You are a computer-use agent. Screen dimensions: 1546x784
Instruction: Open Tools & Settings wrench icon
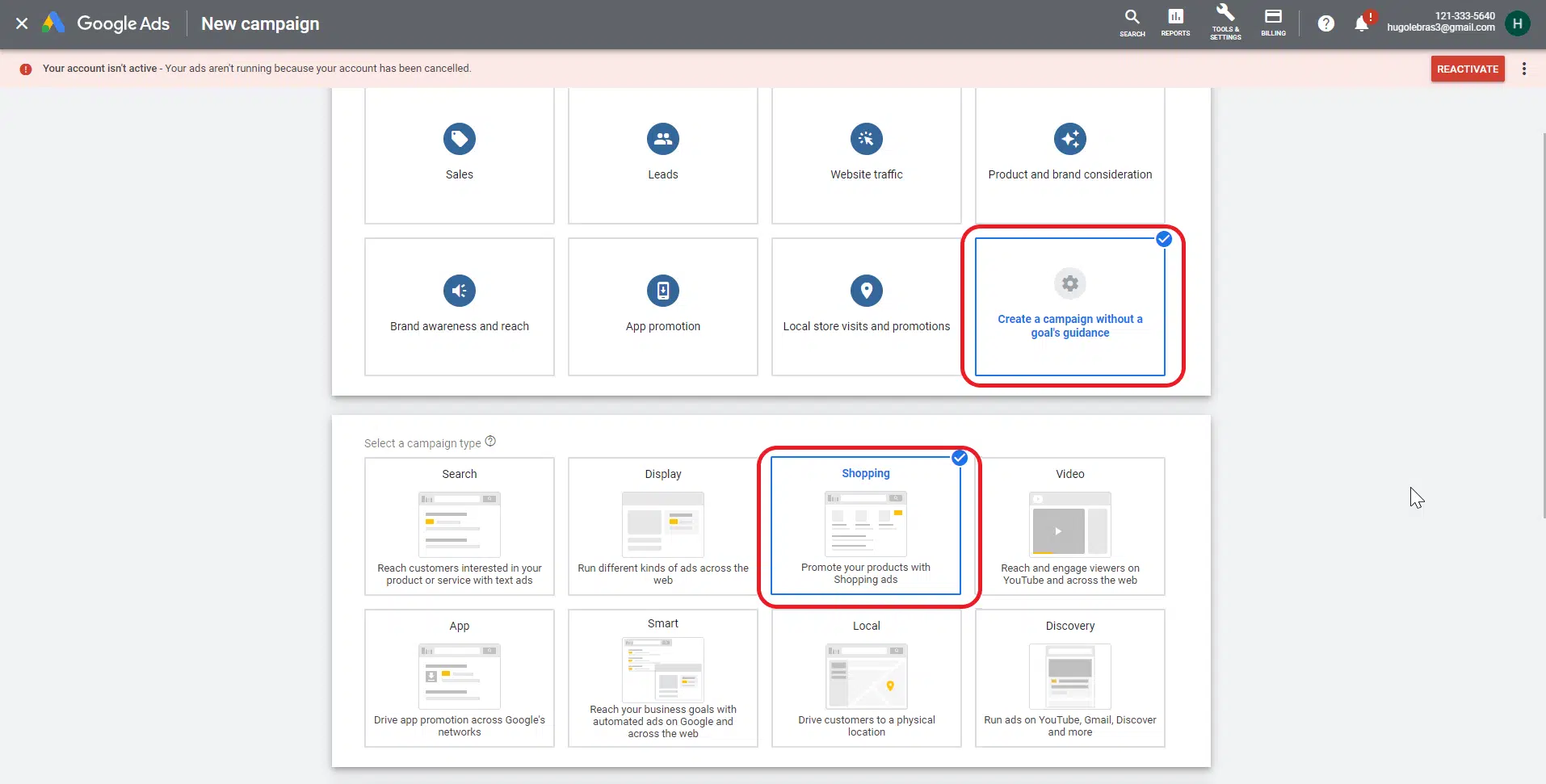(x=1225, y=22)
